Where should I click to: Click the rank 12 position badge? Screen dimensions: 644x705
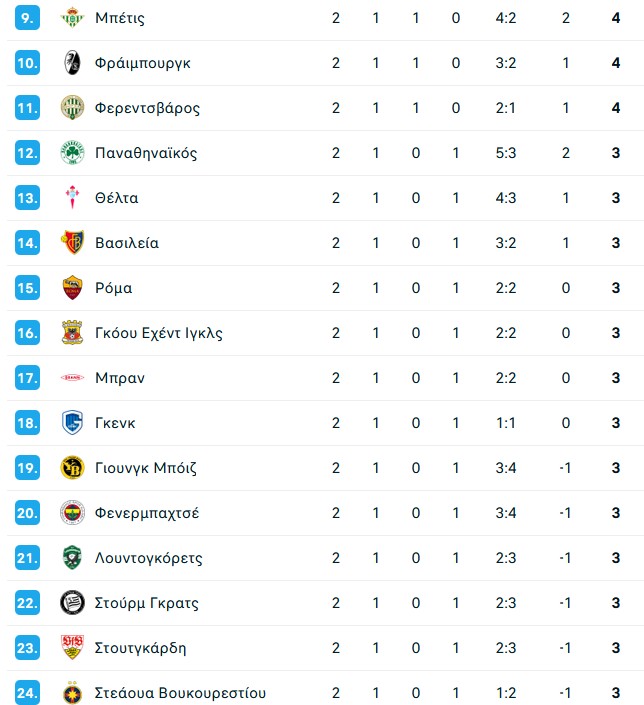coord(28,153)
